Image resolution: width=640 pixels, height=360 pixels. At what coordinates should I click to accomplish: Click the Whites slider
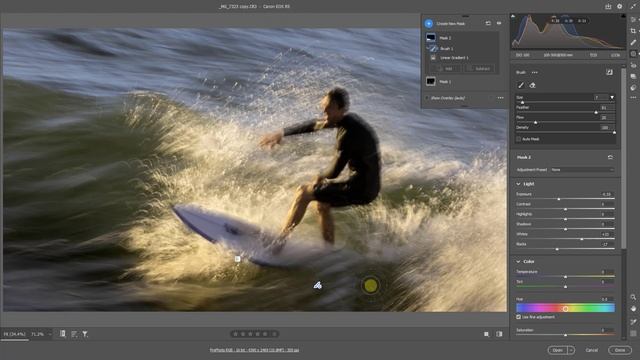[565, 239]
